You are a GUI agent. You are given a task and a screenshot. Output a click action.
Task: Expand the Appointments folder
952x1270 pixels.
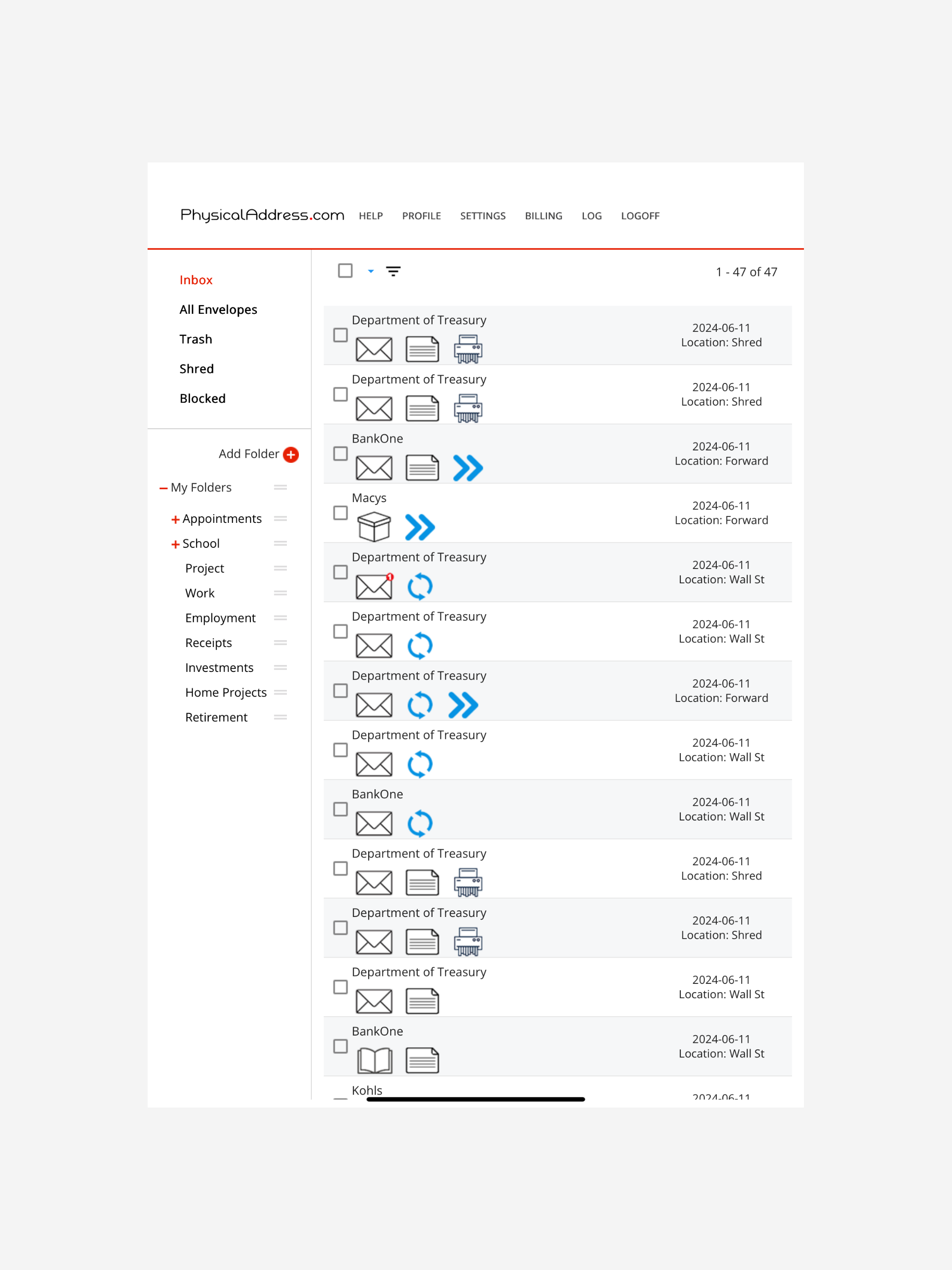176,520
